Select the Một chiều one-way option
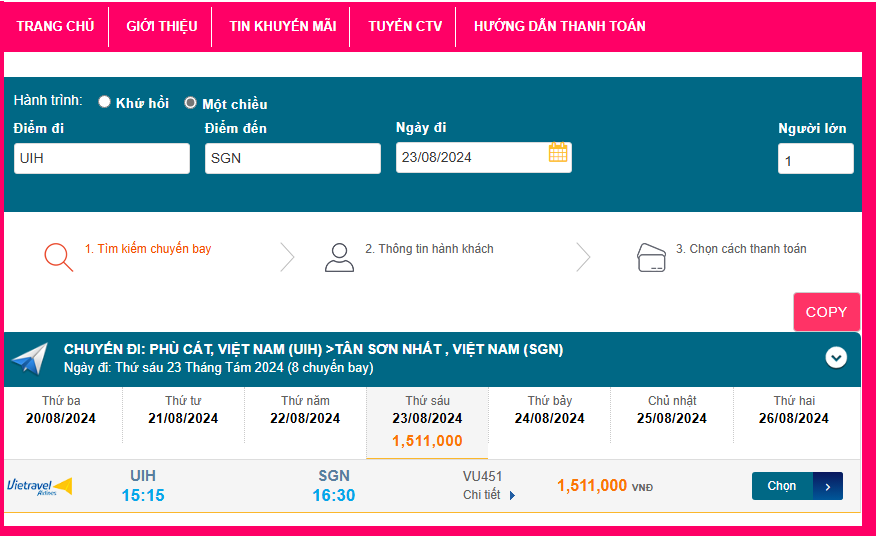Screen dimensions: 876x536 click(x=191, y=103)
